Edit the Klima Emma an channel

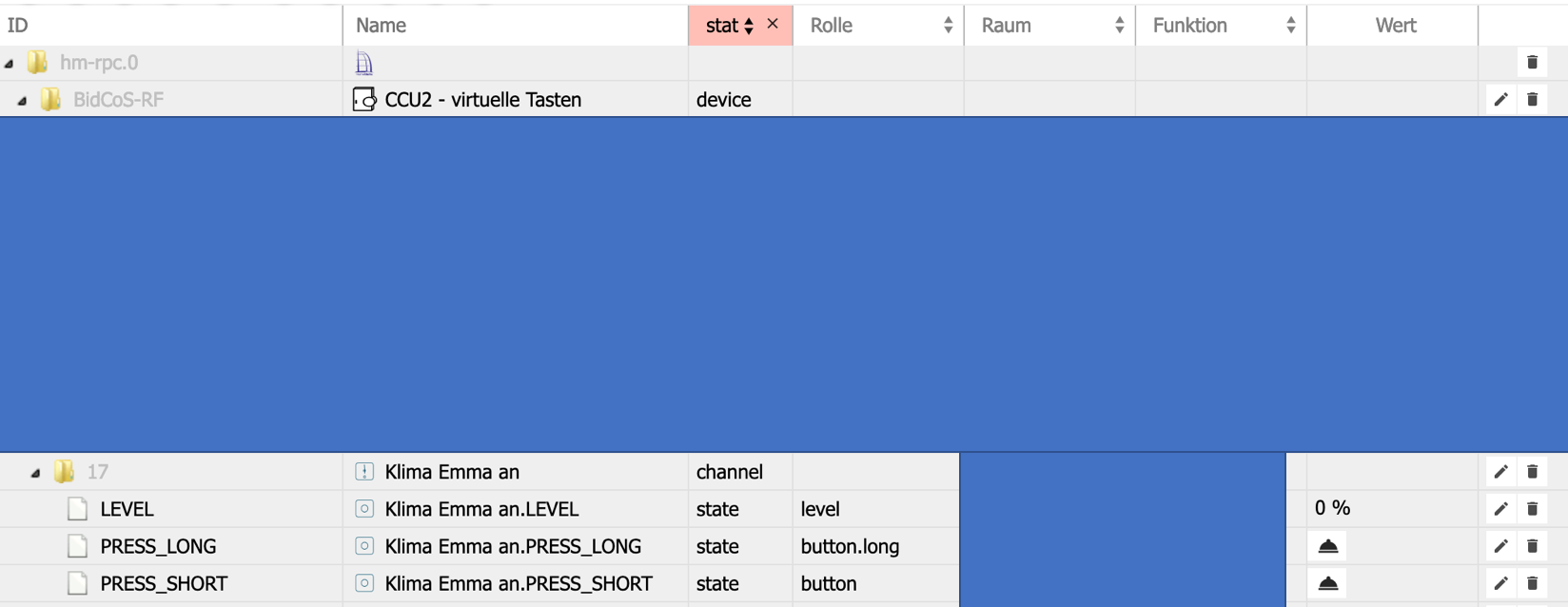(1500, 472)
